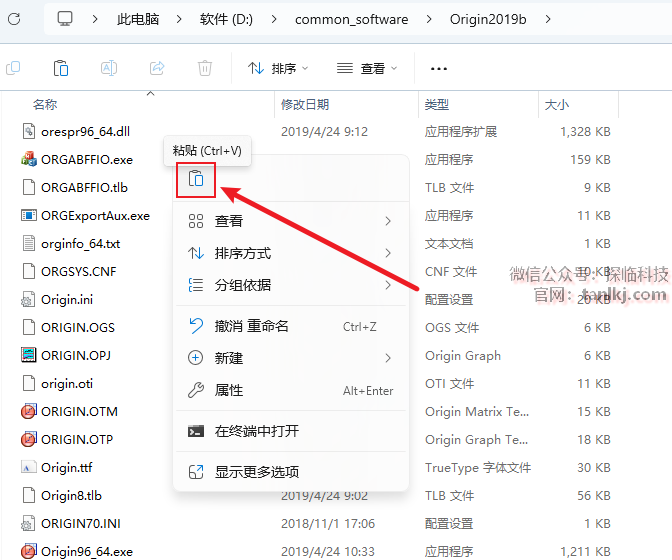Open the 查看 view dropdown in toolbar

[367, 68]
